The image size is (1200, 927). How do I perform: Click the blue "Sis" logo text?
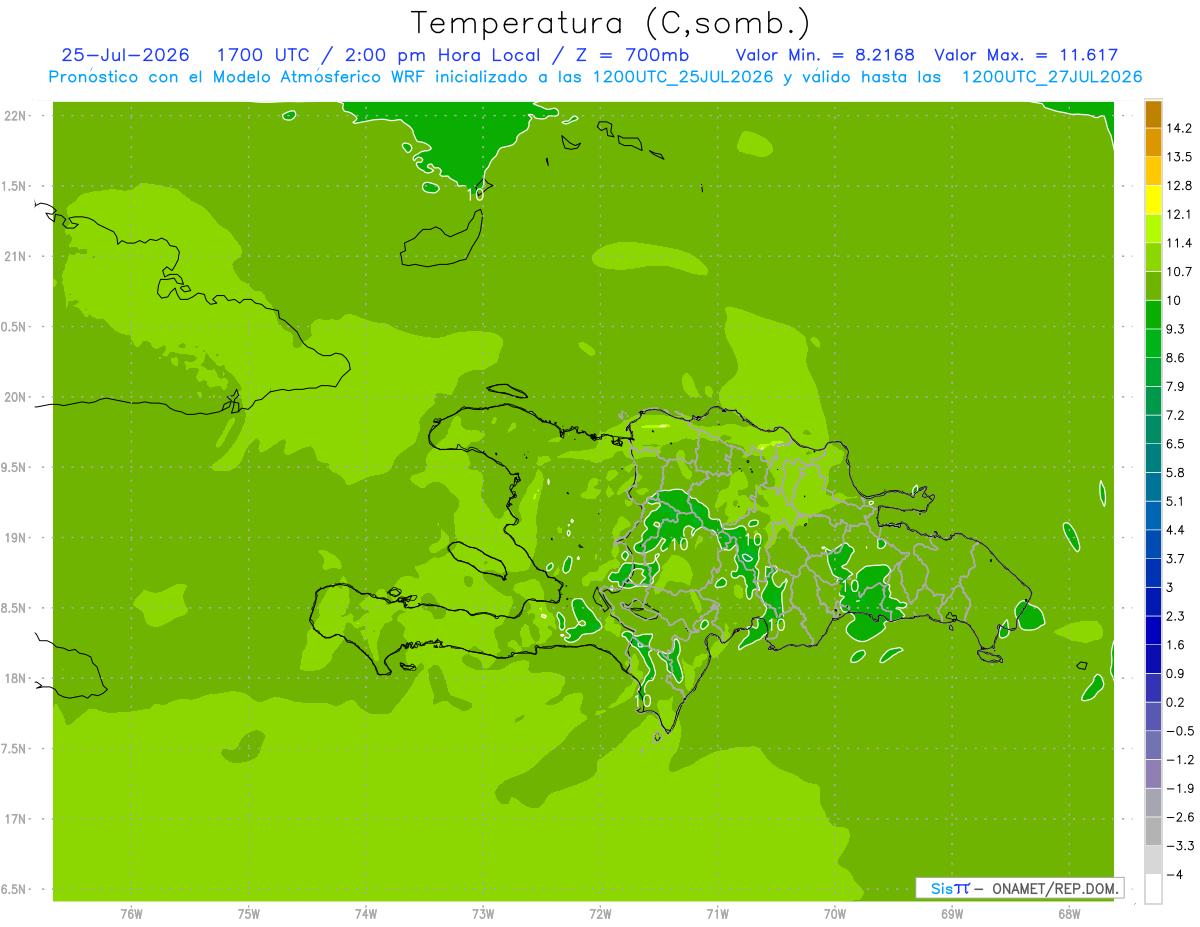[942, 888]
